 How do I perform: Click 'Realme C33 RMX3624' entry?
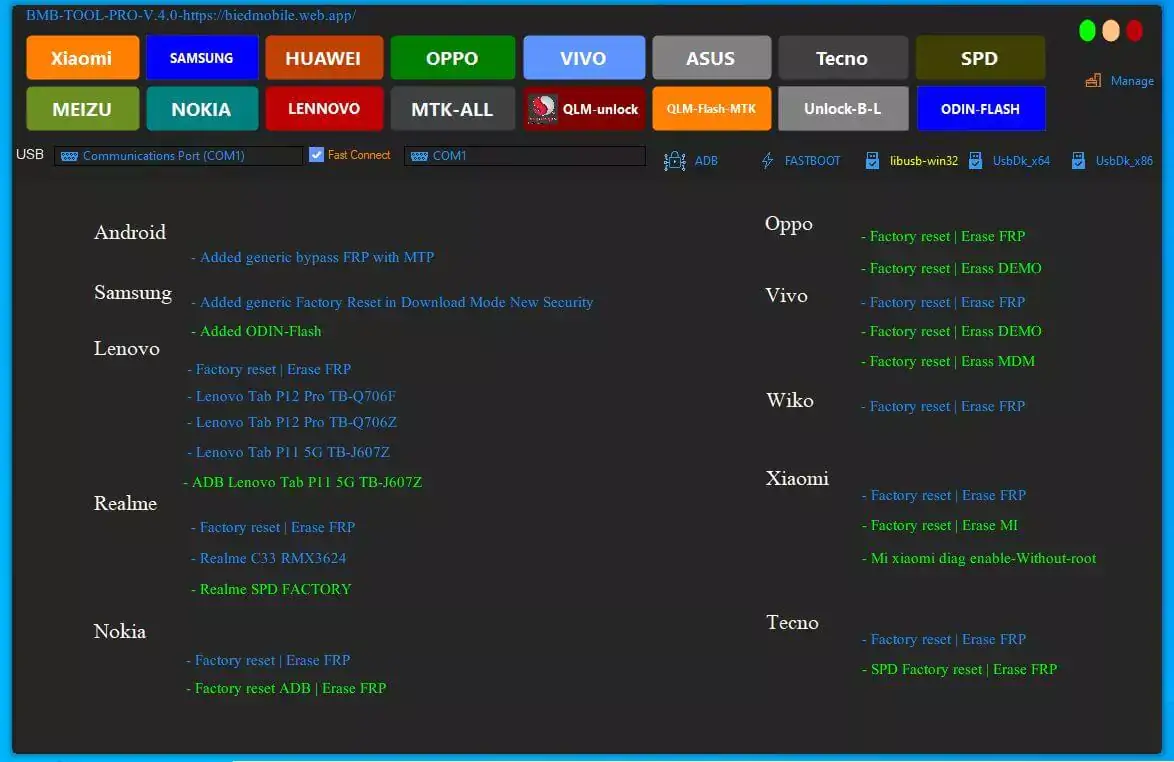click(x=269, y=558)
